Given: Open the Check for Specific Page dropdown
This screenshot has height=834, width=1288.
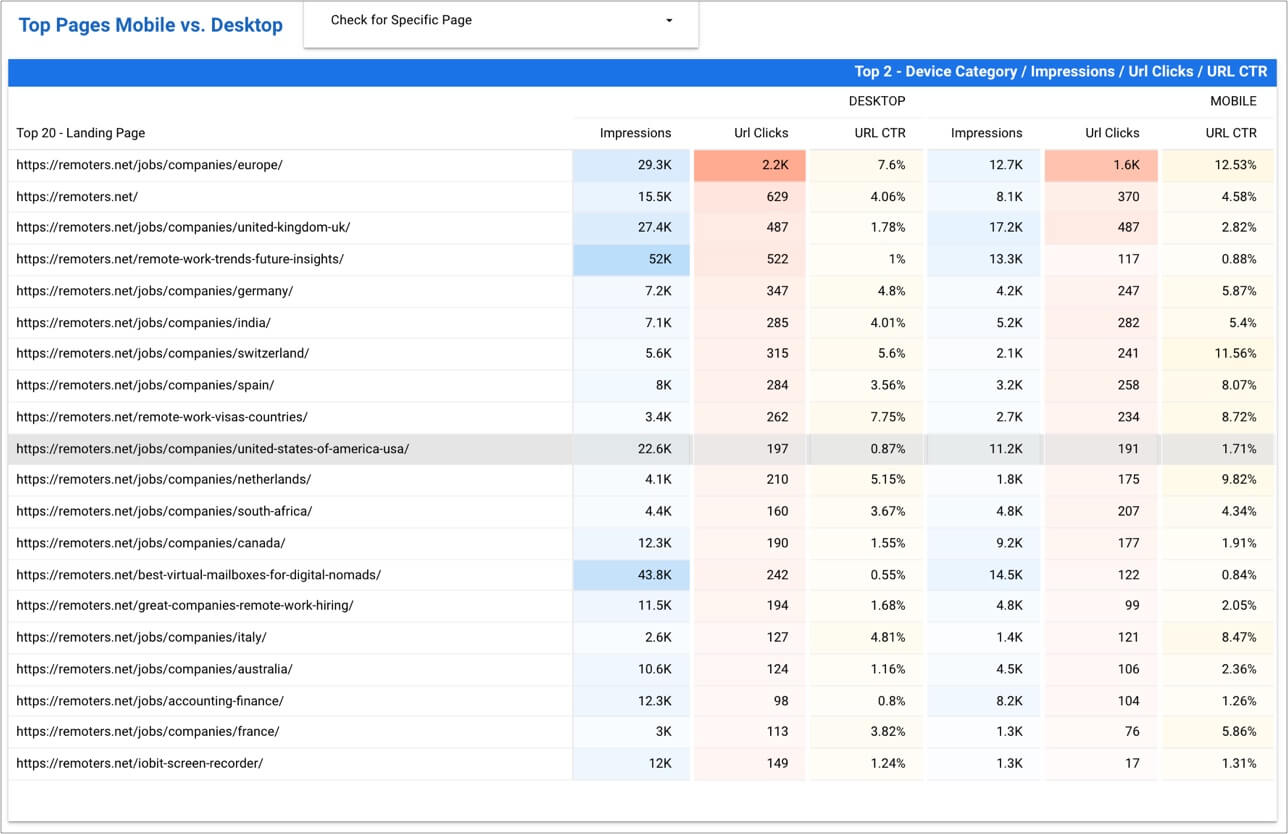Looking at the screenshot, I should point(501,21).
